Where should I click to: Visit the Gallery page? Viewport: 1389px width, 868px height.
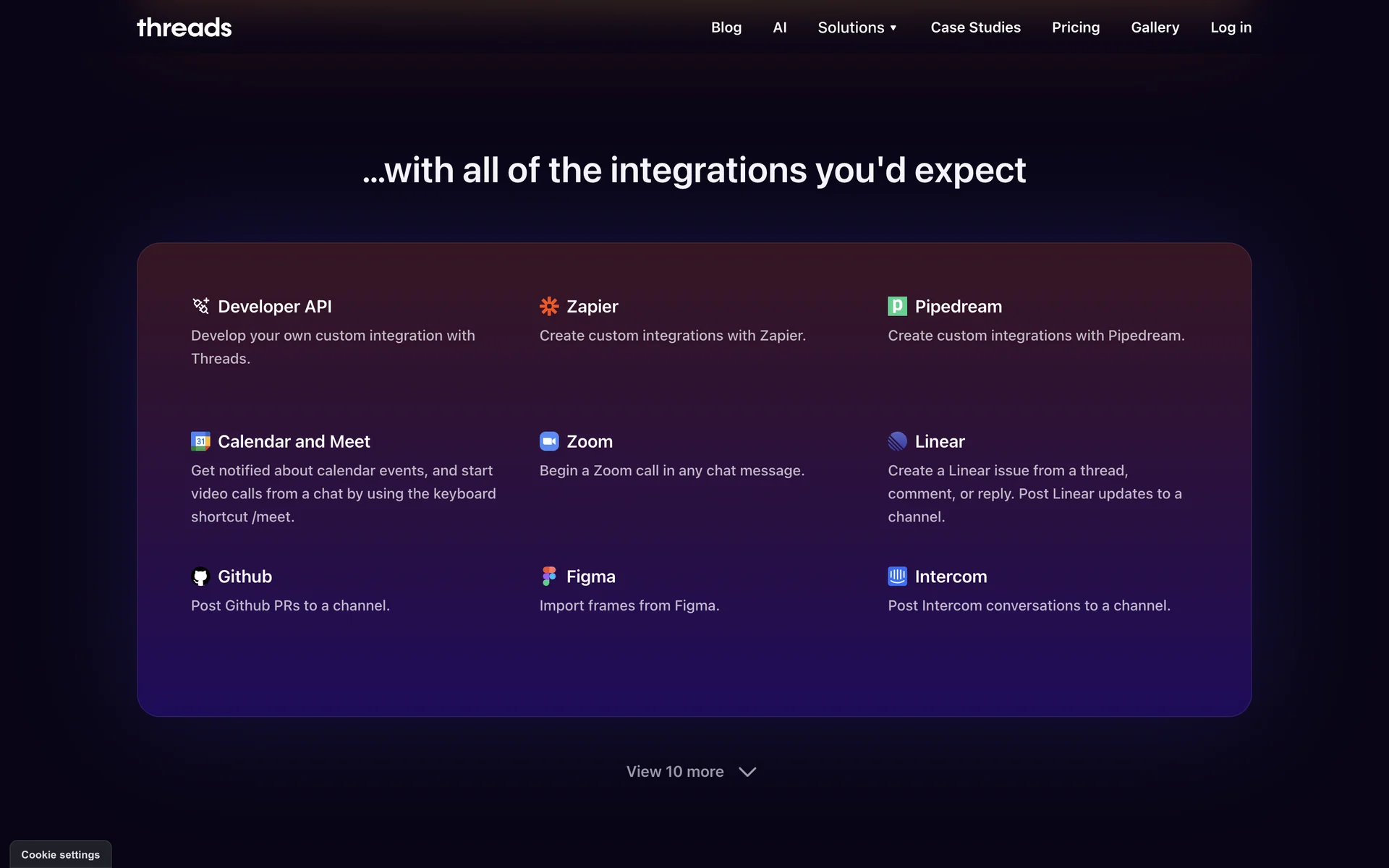[x=1155, y=27]
